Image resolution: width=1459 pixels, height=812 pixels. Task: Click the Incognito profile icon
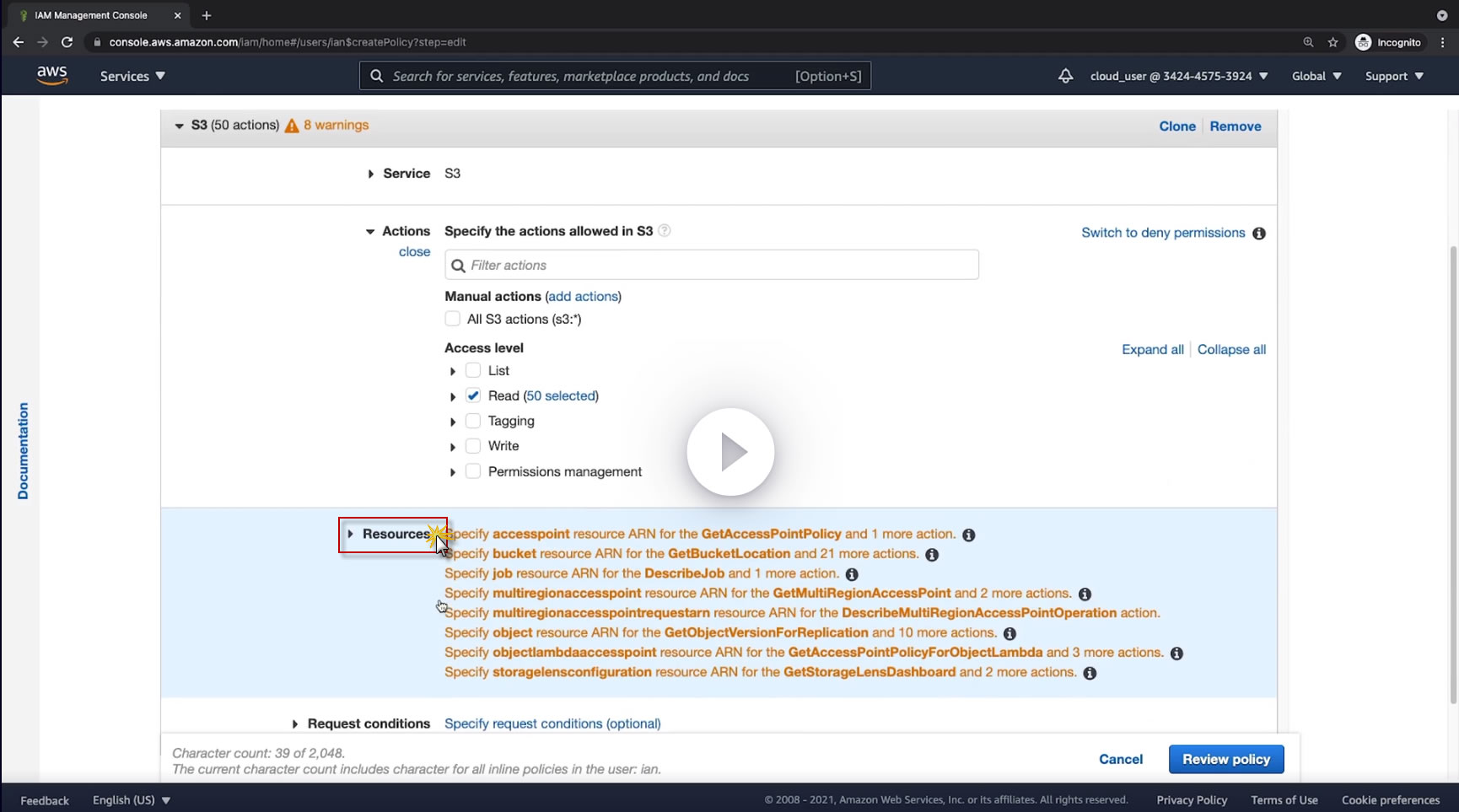(x=1363, y=42)
